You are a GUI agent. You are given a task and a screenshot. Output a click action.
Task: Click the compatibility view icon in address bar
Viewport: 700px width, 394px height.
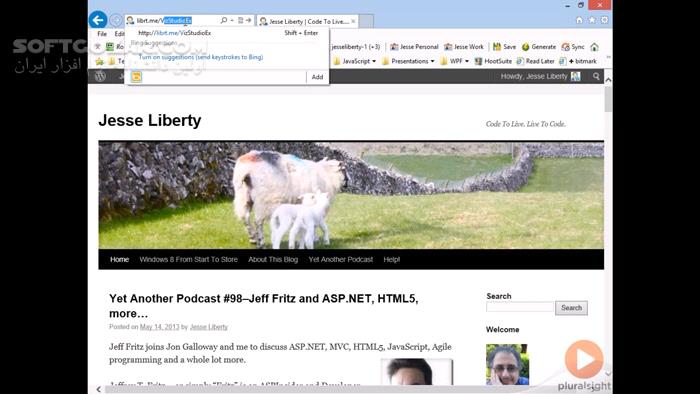click(241, 21)
